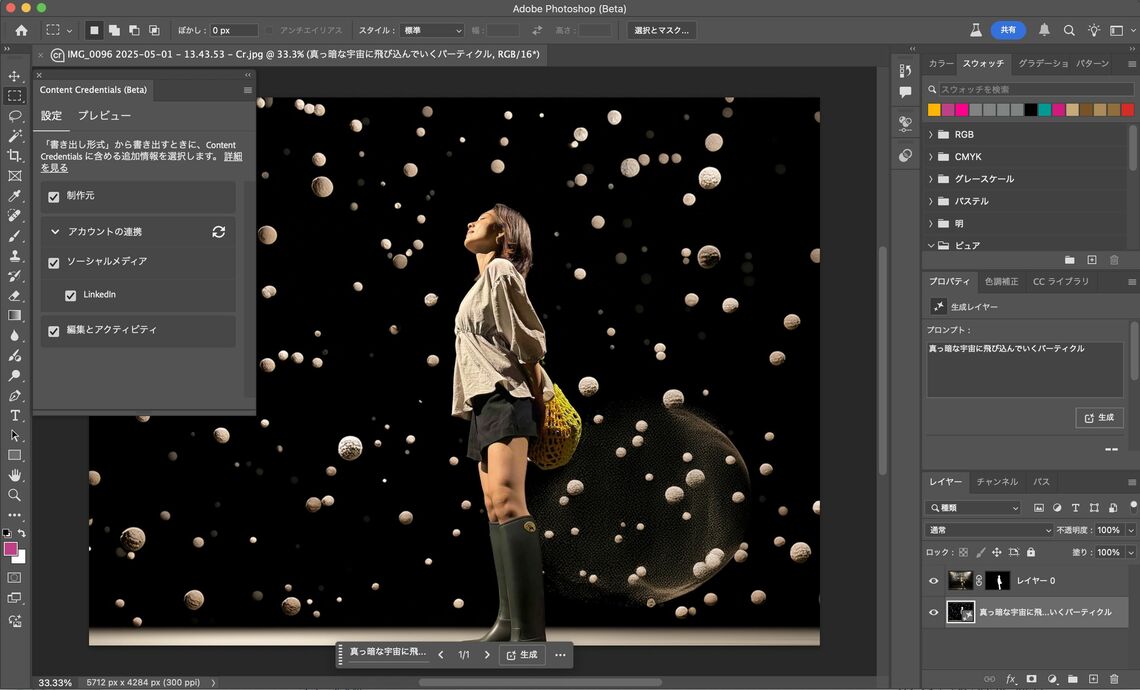This screenshot has height=690, width=1140.
Task: Switch to the チャンネル tab
Action: pos(997,481)
